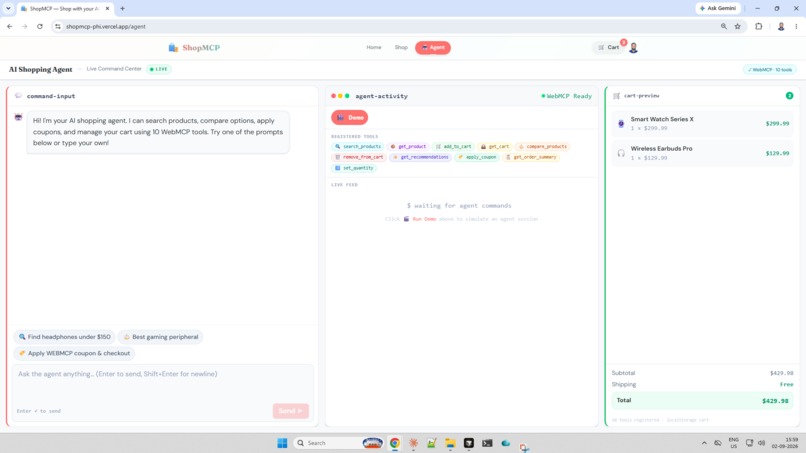Bookmark this page with the star
The image size is (806, 453).
point(738,26)
